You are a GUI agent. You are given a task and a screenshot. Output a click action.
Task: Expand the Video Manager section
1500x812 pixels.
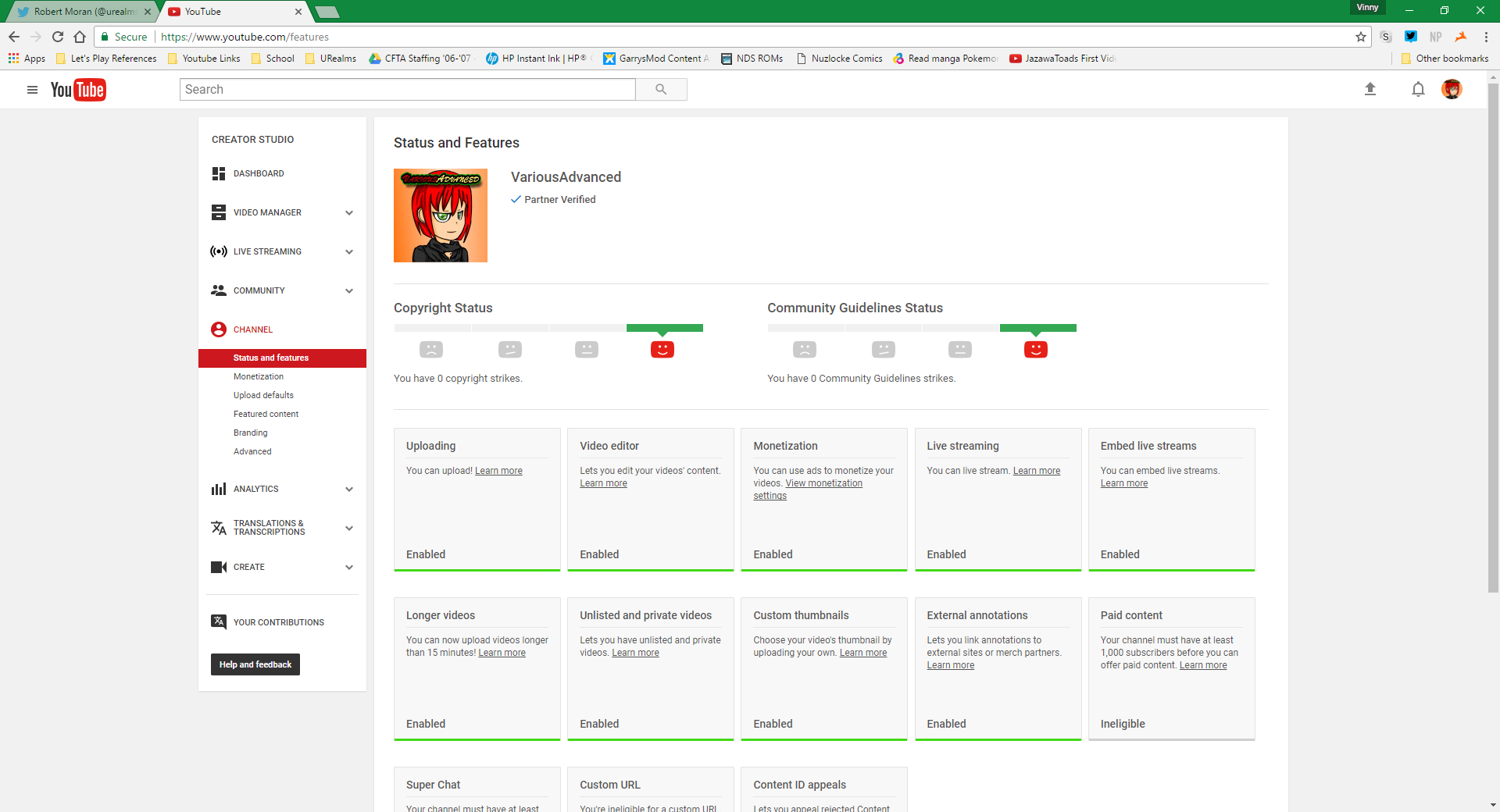349,212
